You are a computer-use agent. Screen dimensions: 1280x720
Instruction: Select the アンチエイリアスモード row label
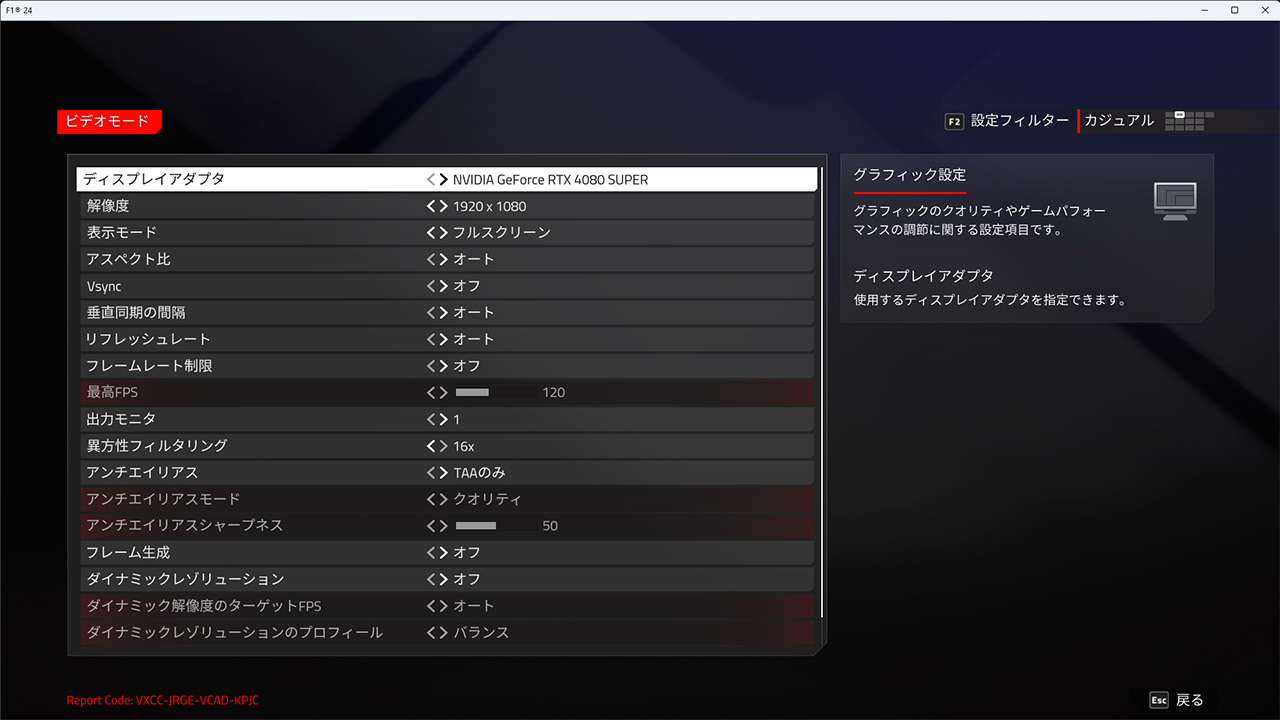pyautogui.click(x=164, y=499)
